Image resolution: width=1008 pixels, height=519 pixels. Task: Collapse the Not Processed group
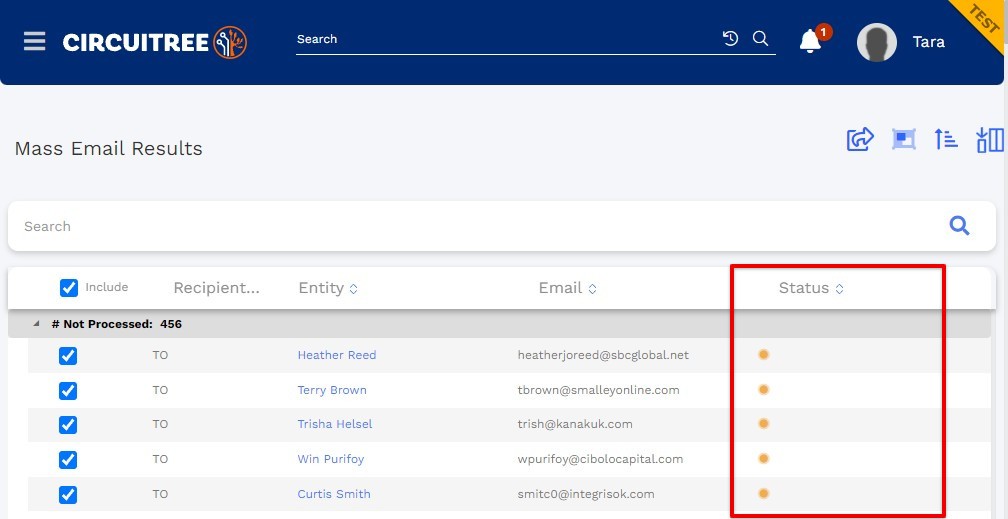click(36, 324)
